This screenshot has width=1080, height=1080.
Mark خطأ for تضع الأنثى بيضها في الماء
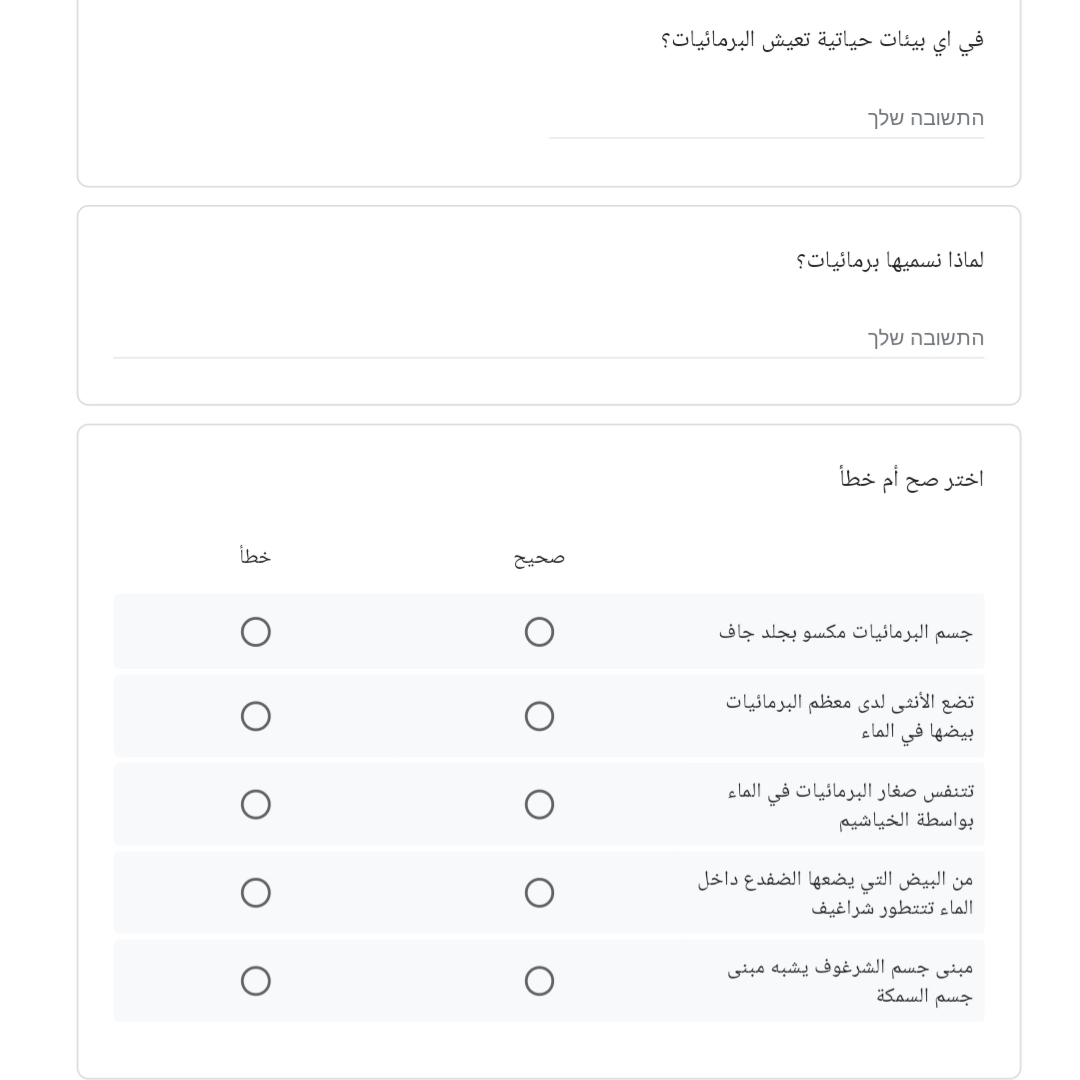[x=256, y=716]
